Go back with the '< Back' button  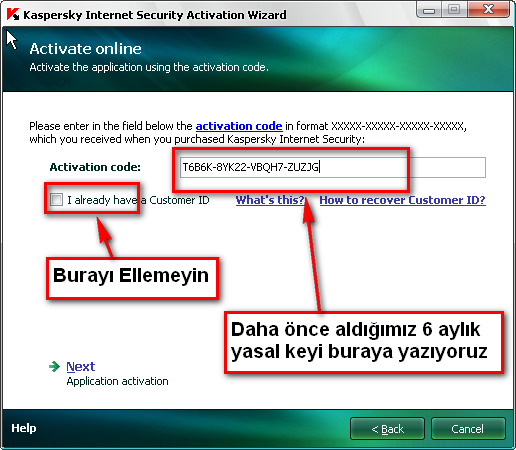tap(387, 429)
